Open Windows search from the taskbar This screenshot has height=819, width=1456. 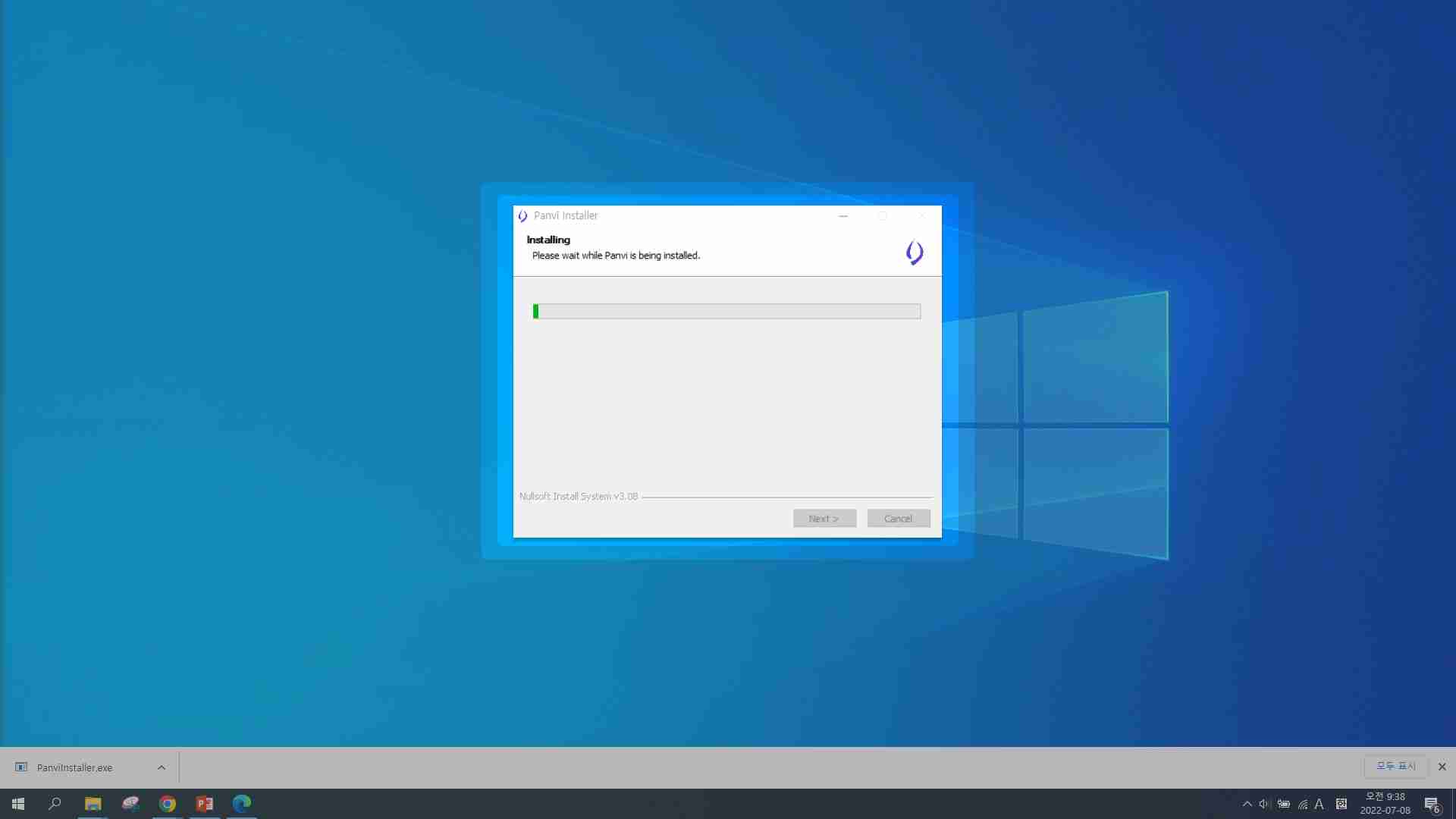point(55,804)
